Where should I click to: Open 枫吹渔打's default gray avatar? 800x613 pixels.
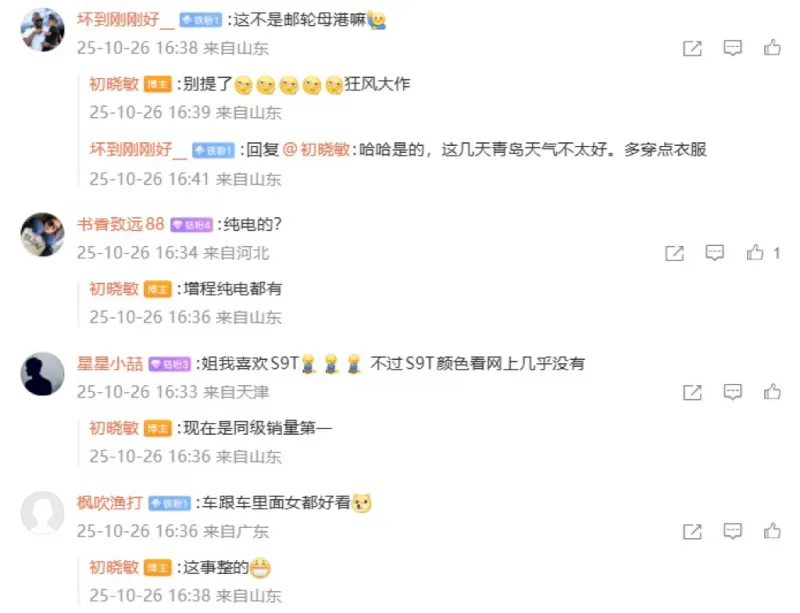coord(42,513)
